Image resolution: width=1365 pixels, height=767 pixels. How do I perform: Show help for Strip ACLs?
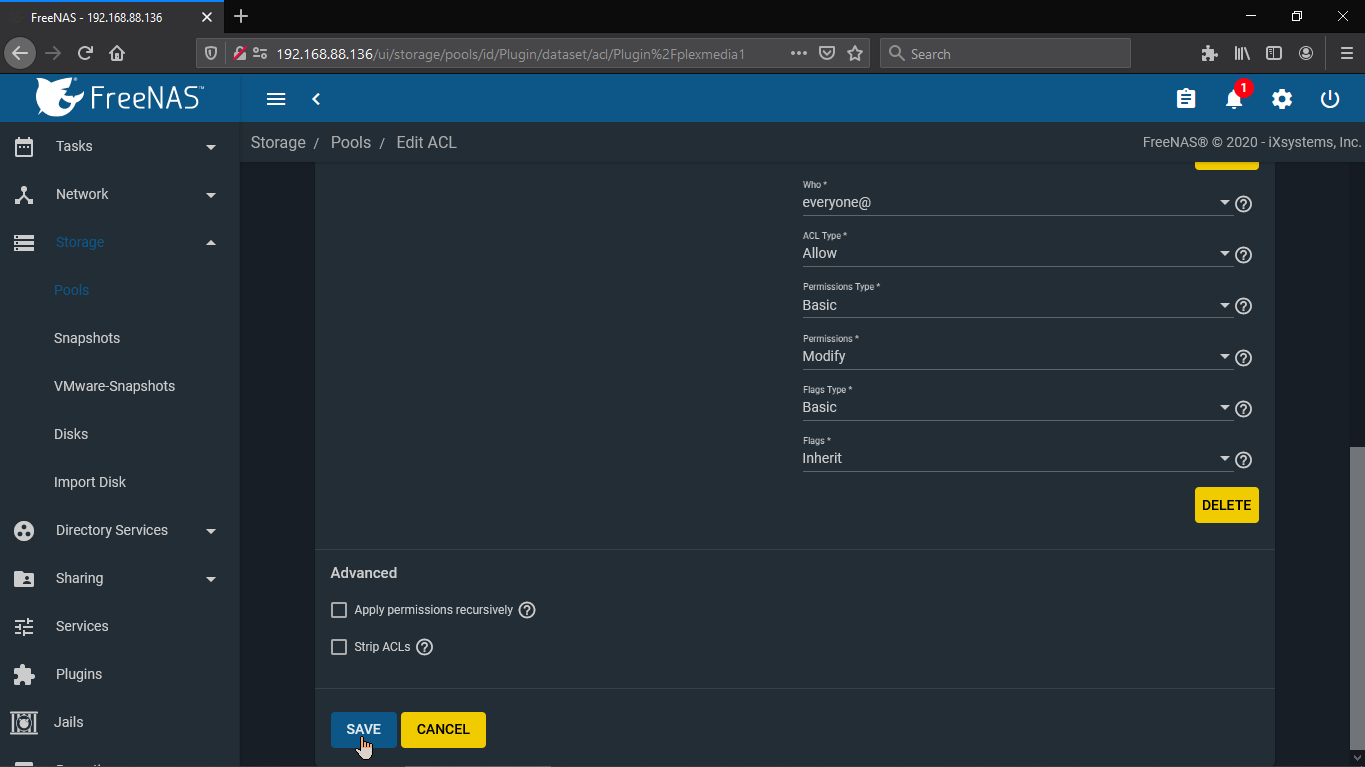(x=424, y=647)
